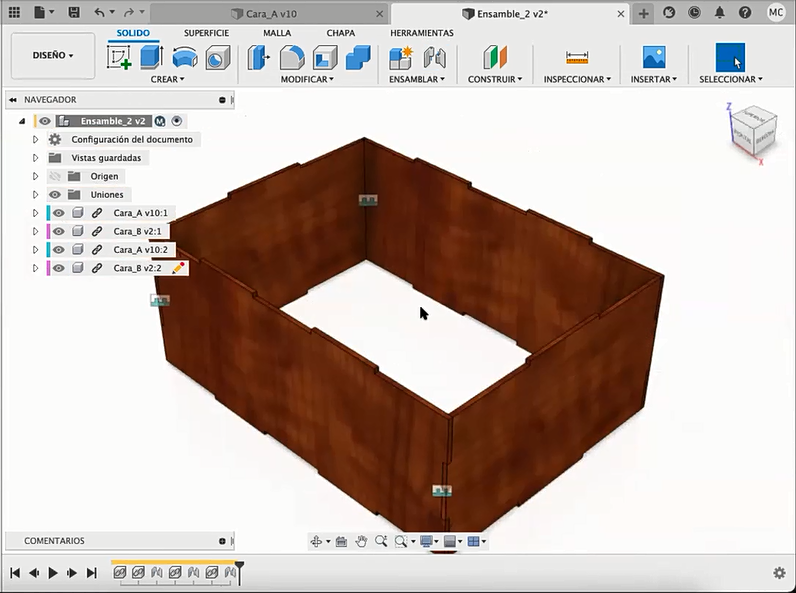Hide the Uniones folder
The height and width of the screenshot is (593, 796).
coord(55,194)
